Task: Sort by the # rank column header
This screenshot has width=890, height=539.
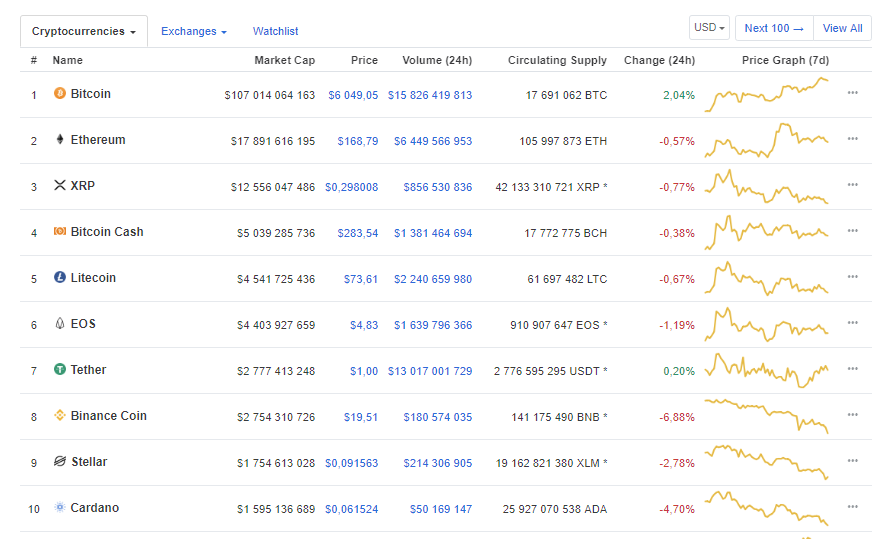Action: click(x=34, y=60)
